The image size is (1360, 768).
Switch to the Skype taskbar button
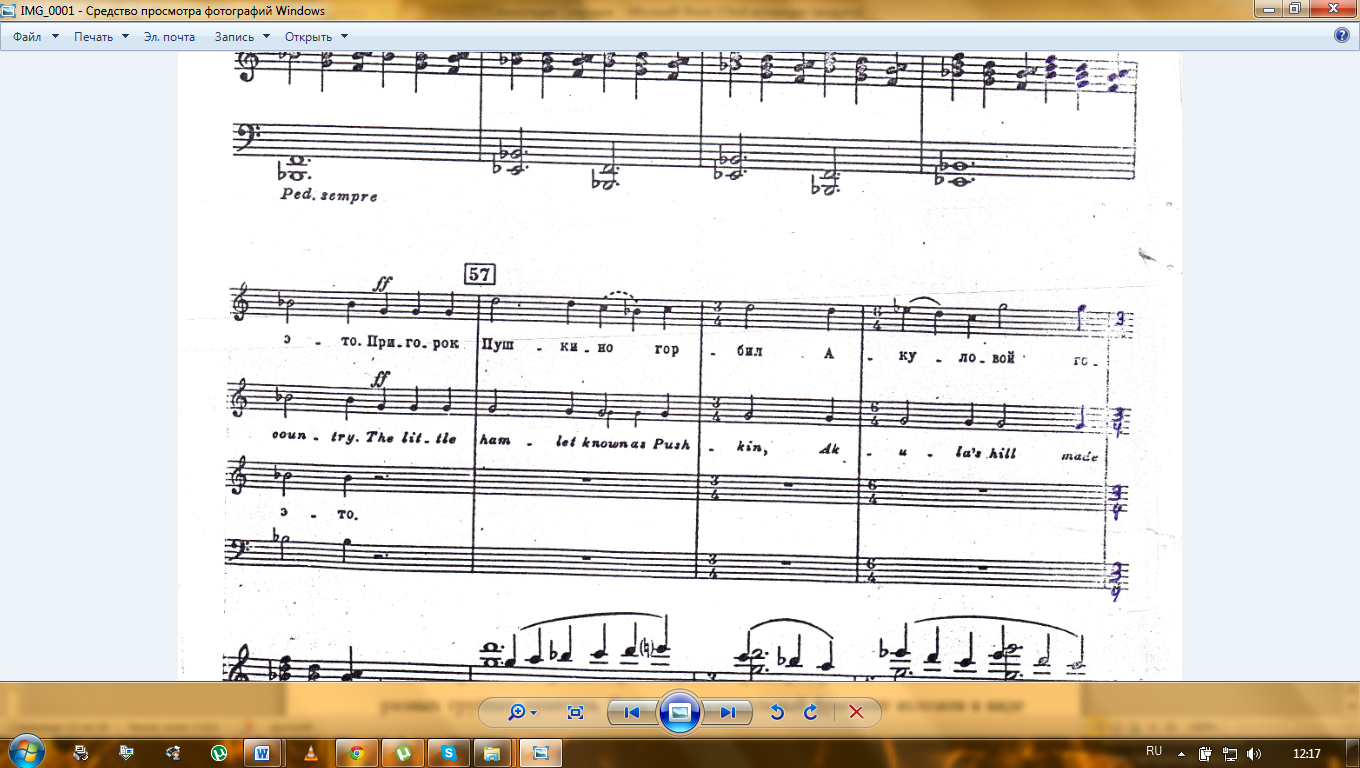tap(449, 752)
